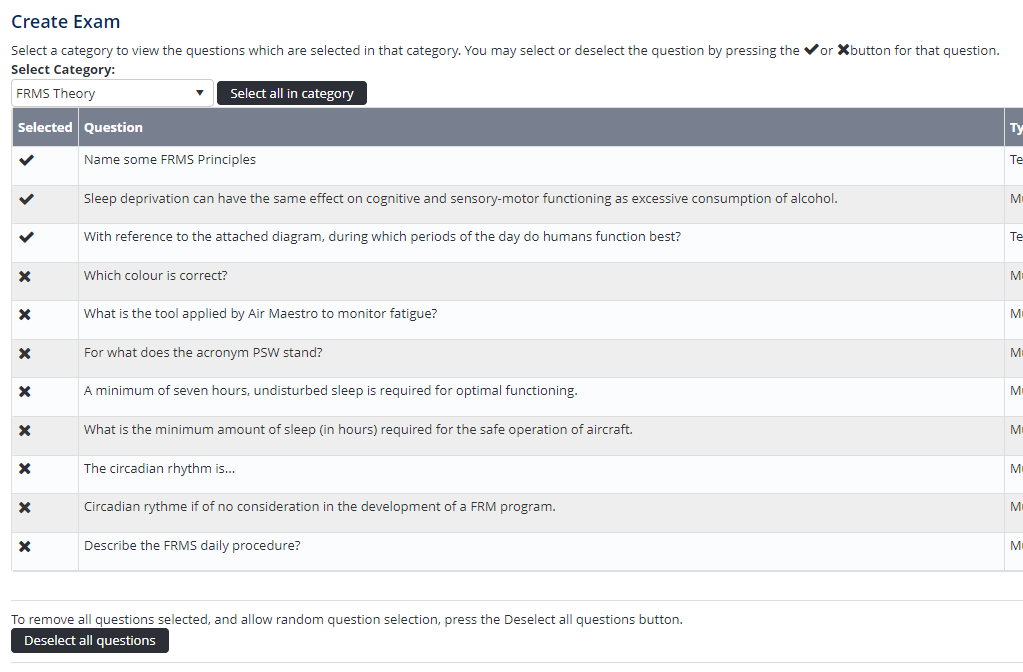This screenshot has height=672, width=1023.
Task: Toggle selection for 'Describe the FRMS daily procedure?'
Action: 25,546
